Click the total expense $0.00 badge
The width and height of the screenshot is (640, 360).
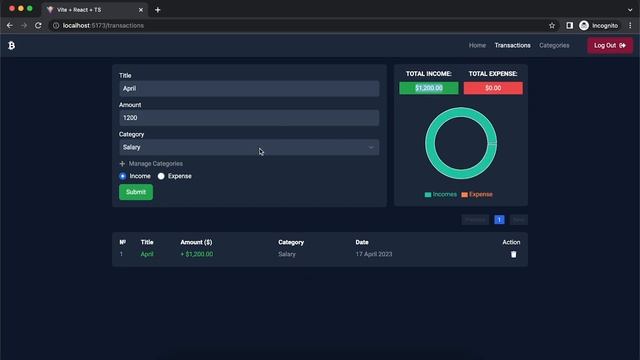point(493,88)
